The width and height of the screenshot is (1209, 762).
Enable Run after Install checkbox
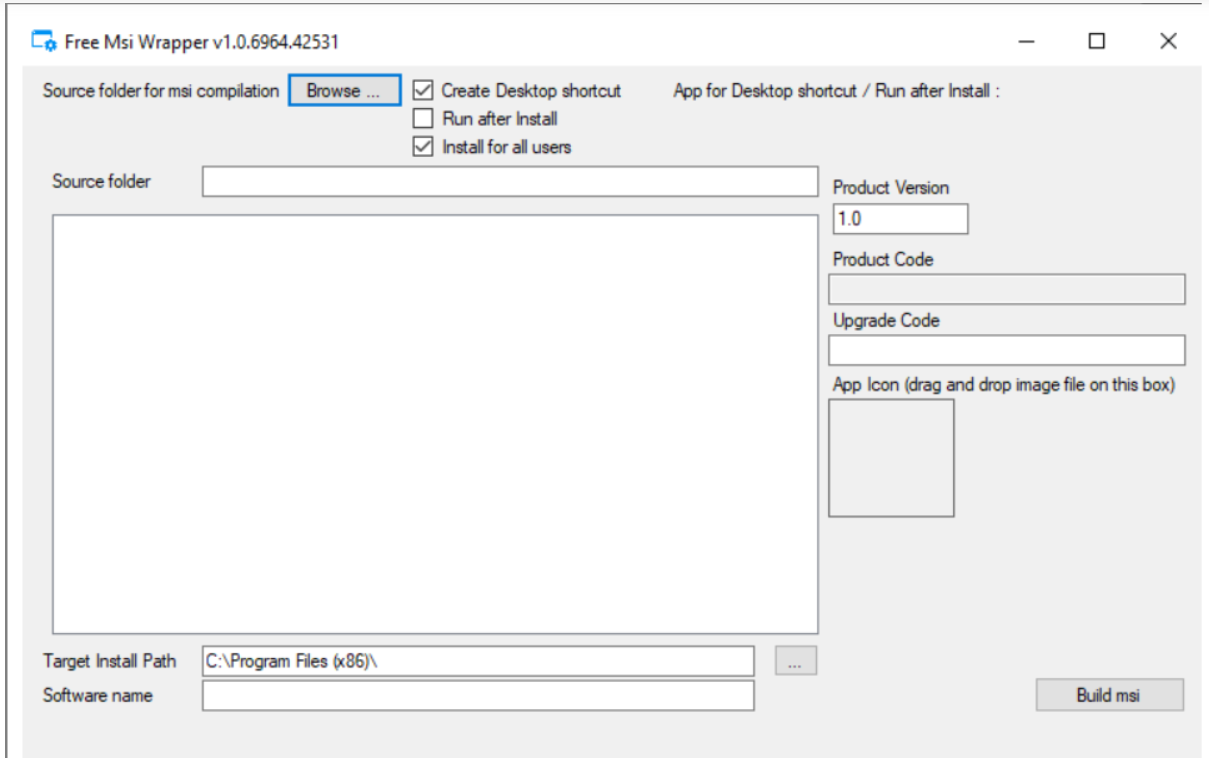point(423,118)
